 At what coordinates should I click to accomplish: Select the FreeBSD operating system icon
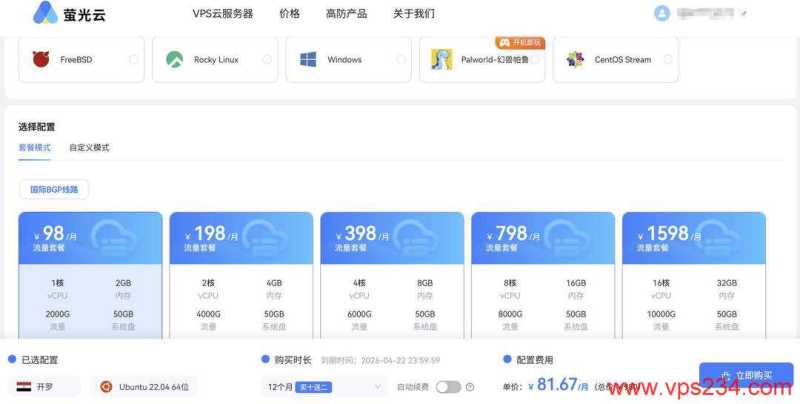point(41,60)
